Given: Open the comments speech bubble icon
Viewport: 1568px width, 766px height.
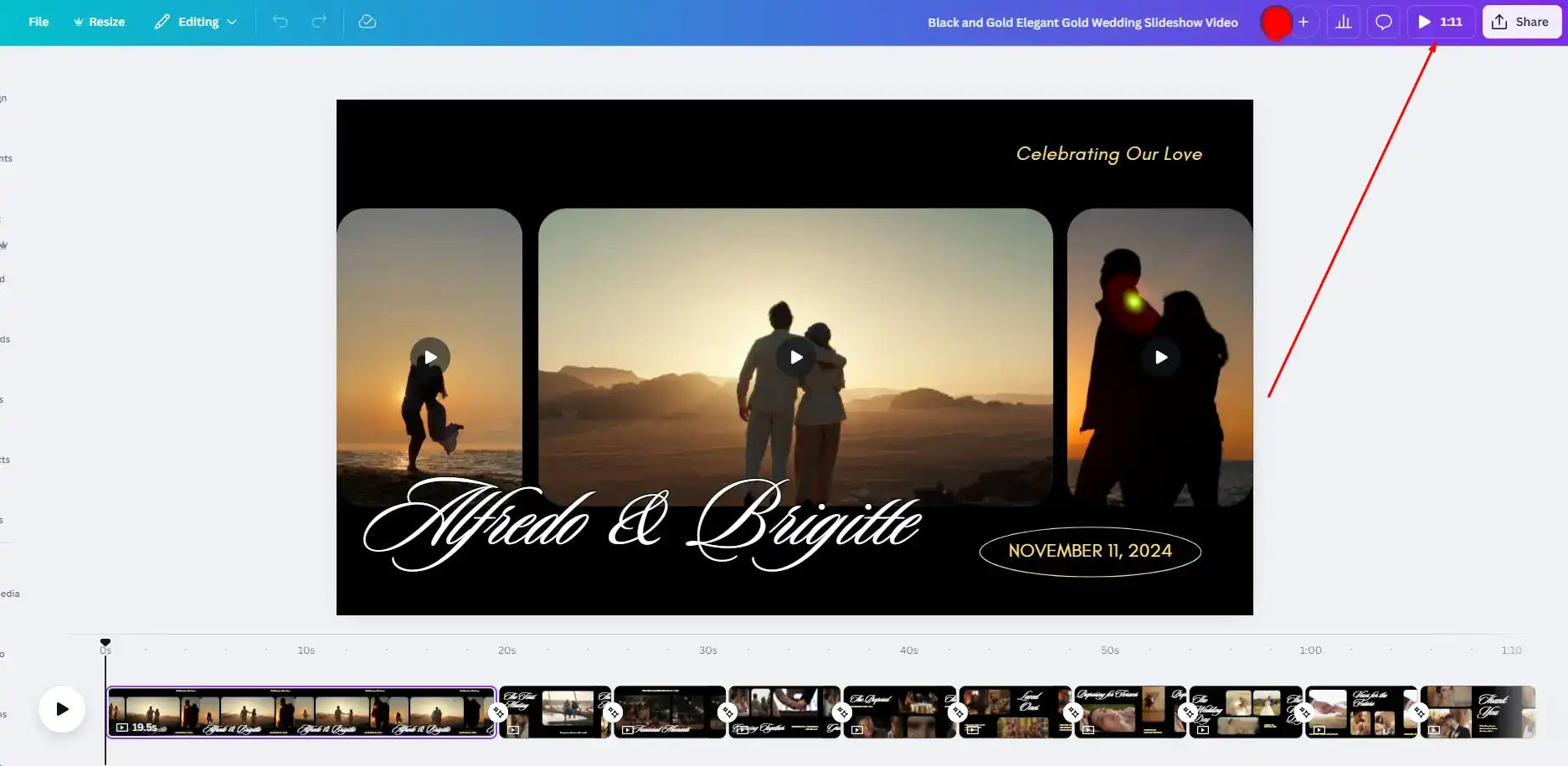Looking at the screenshot, I should [x=1384, y=22].
